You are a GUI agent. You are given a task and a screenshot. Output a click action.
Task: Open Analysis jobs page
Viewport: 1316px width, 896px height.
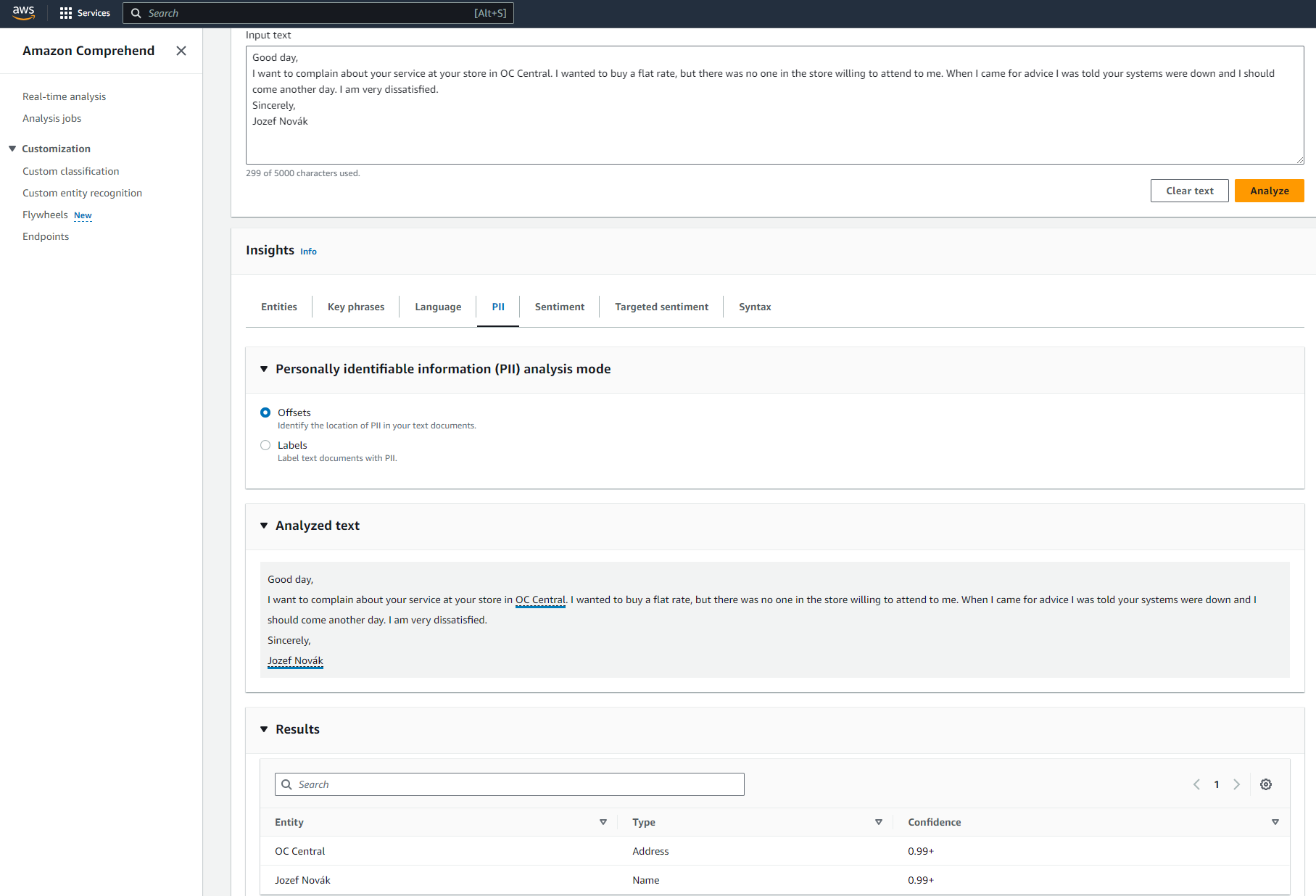[51, 118]
